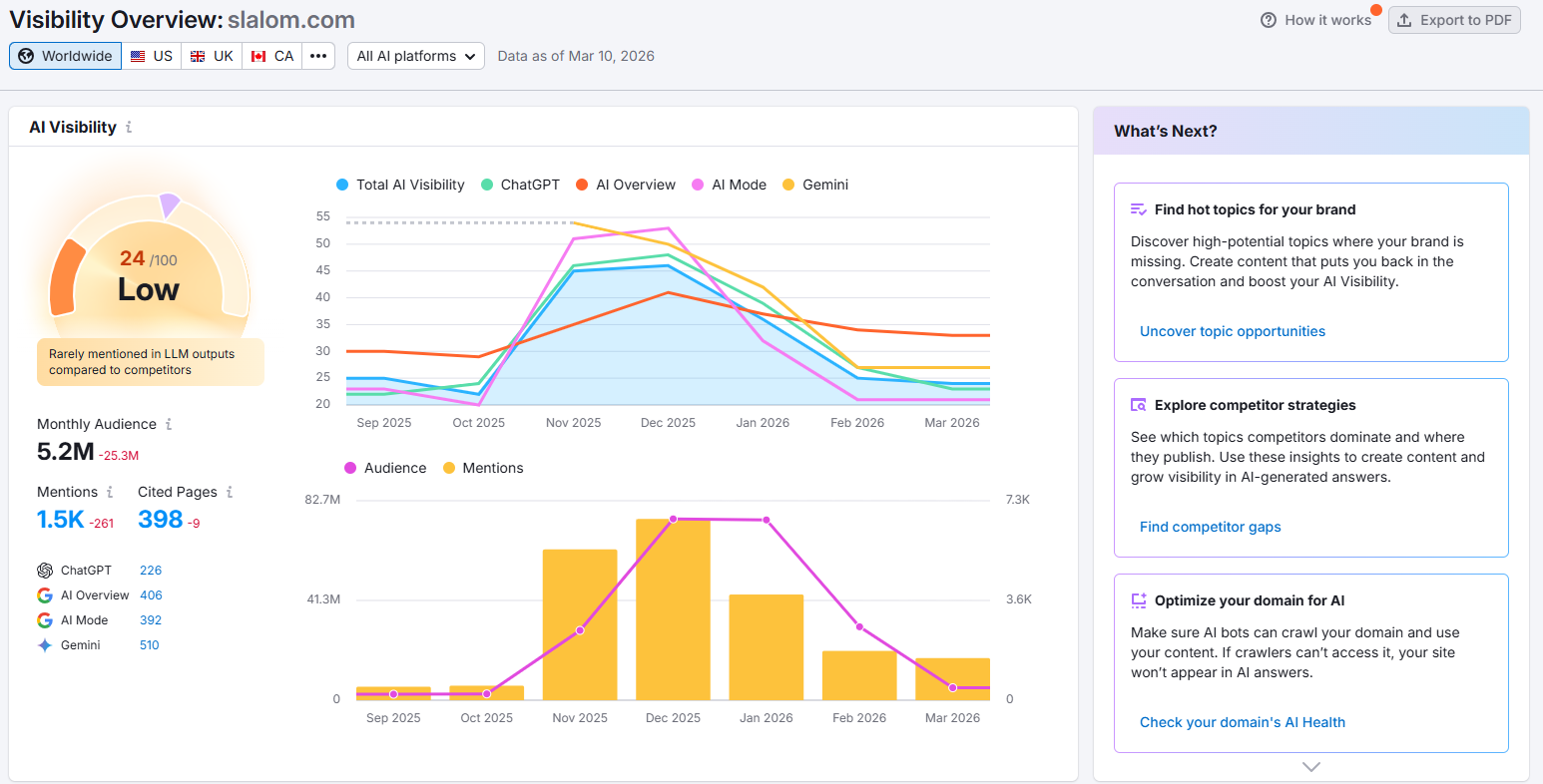Click the Cited Pages info icon
Screen dimensions: 1543x784
[x=230, y=493]
